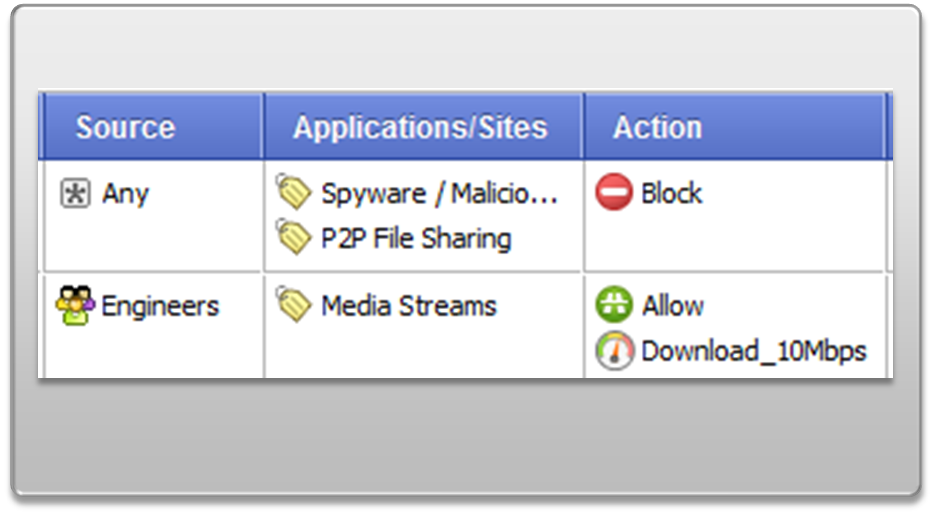Click the empty space below Block action
This screenshot has height=514, width=933.
734,243
